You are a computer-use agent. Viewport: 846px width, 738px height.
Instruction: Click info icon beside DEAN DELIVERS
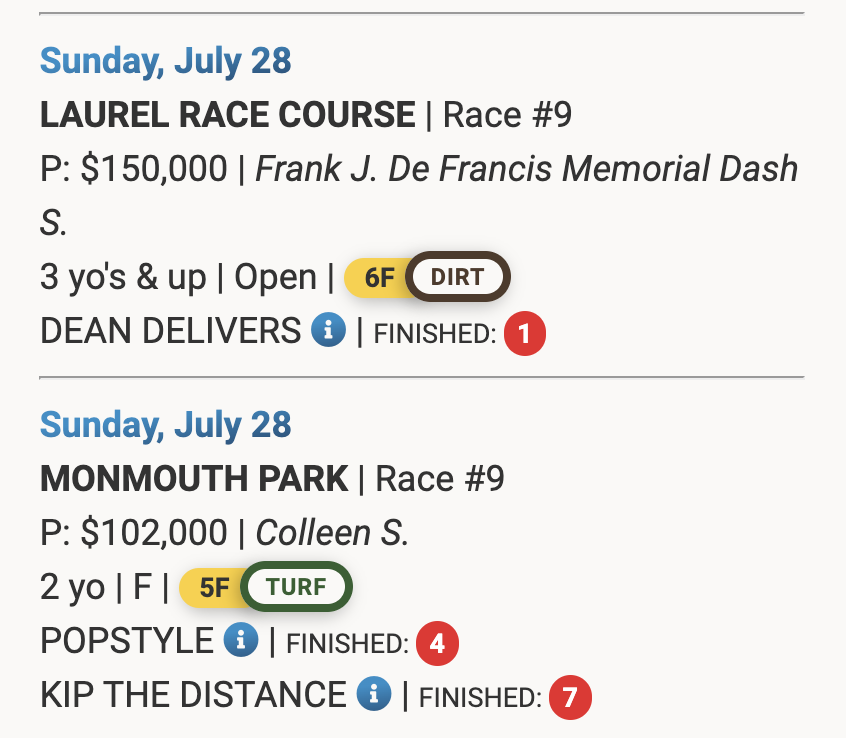(x=328, y=331)
